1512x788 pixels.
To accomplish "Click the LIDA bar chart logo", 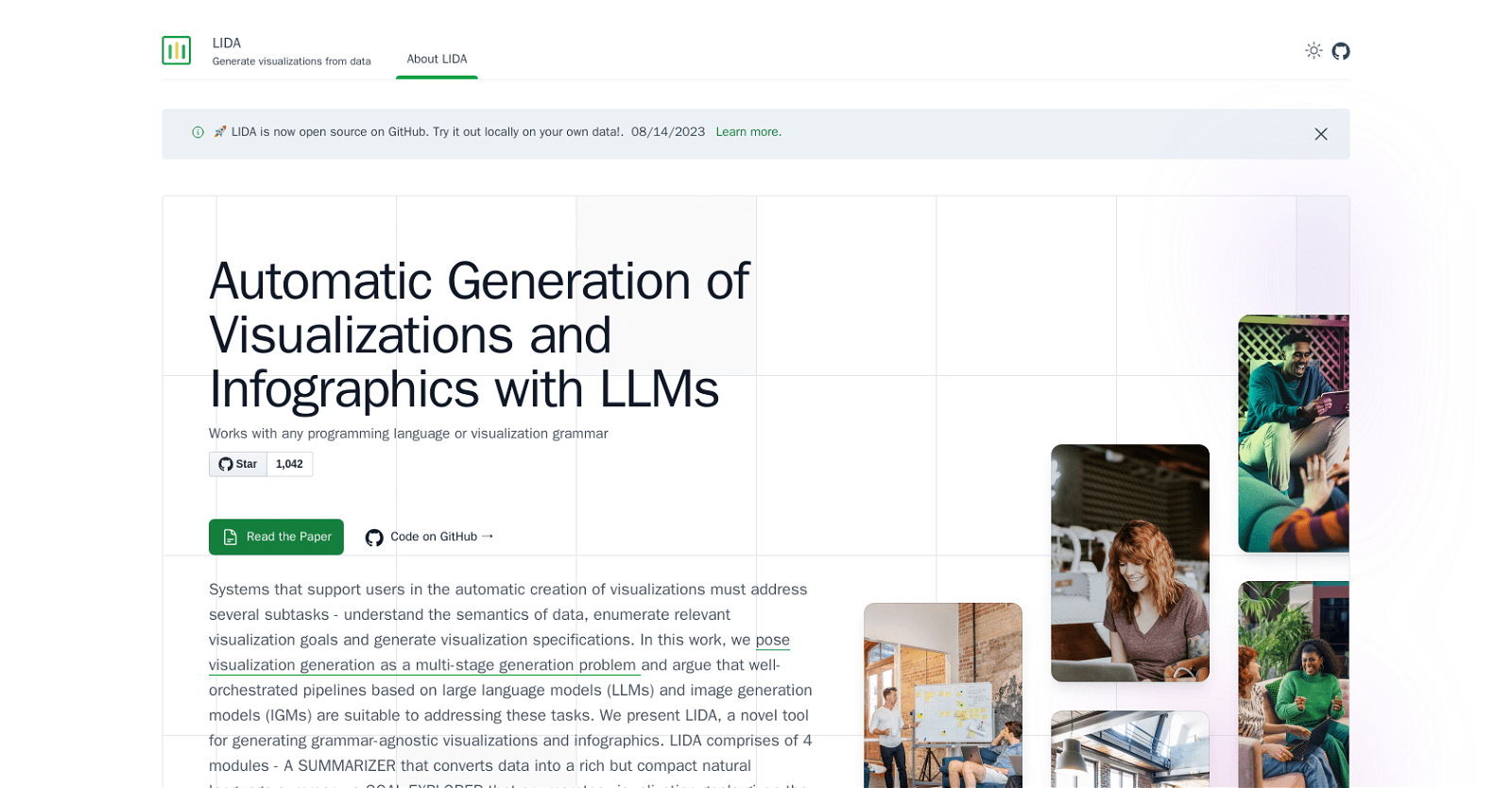I will pyautogui.click(x=176, y=50).
